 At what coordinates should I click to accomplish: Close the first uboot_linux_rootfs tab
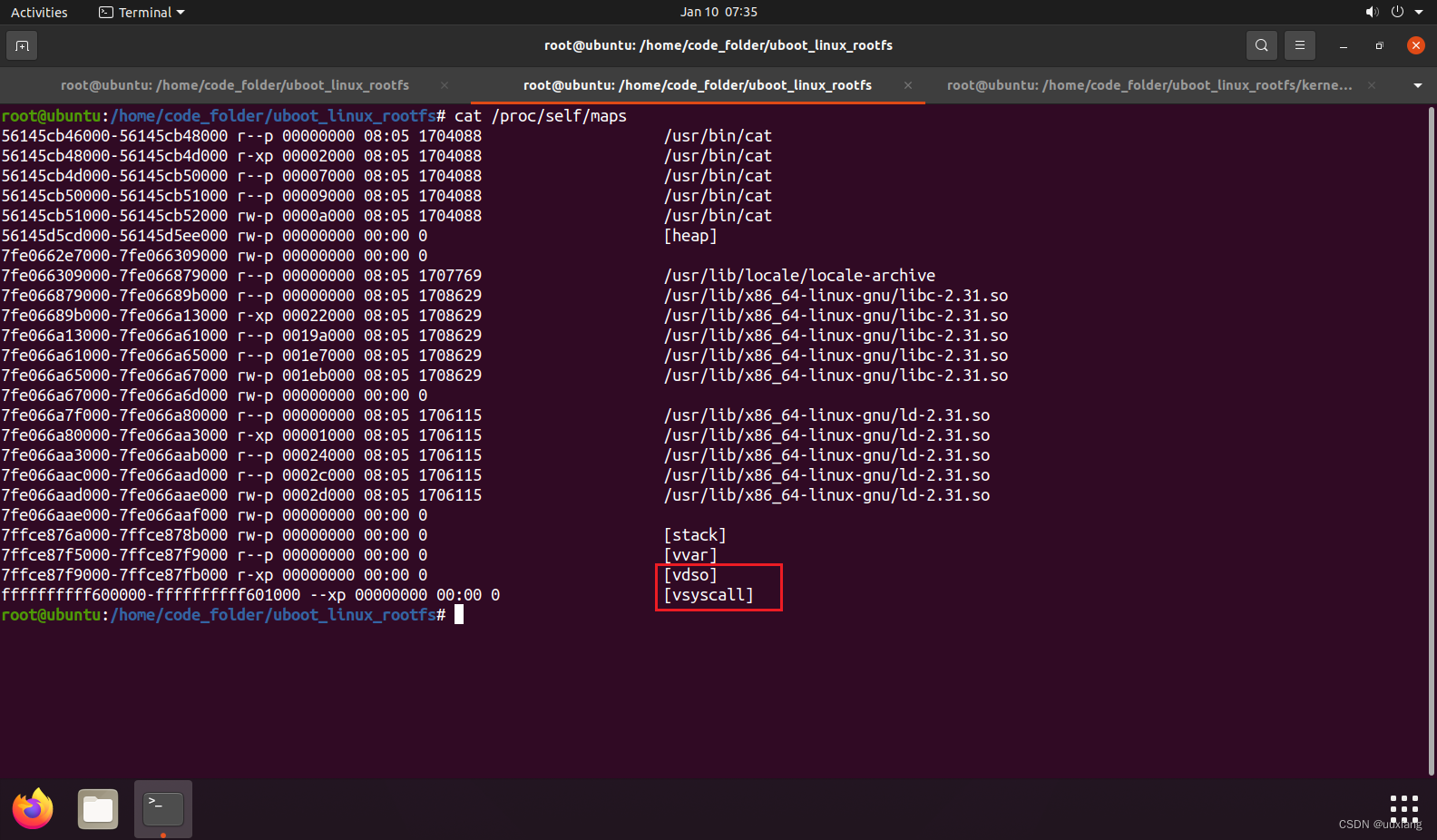445,85
